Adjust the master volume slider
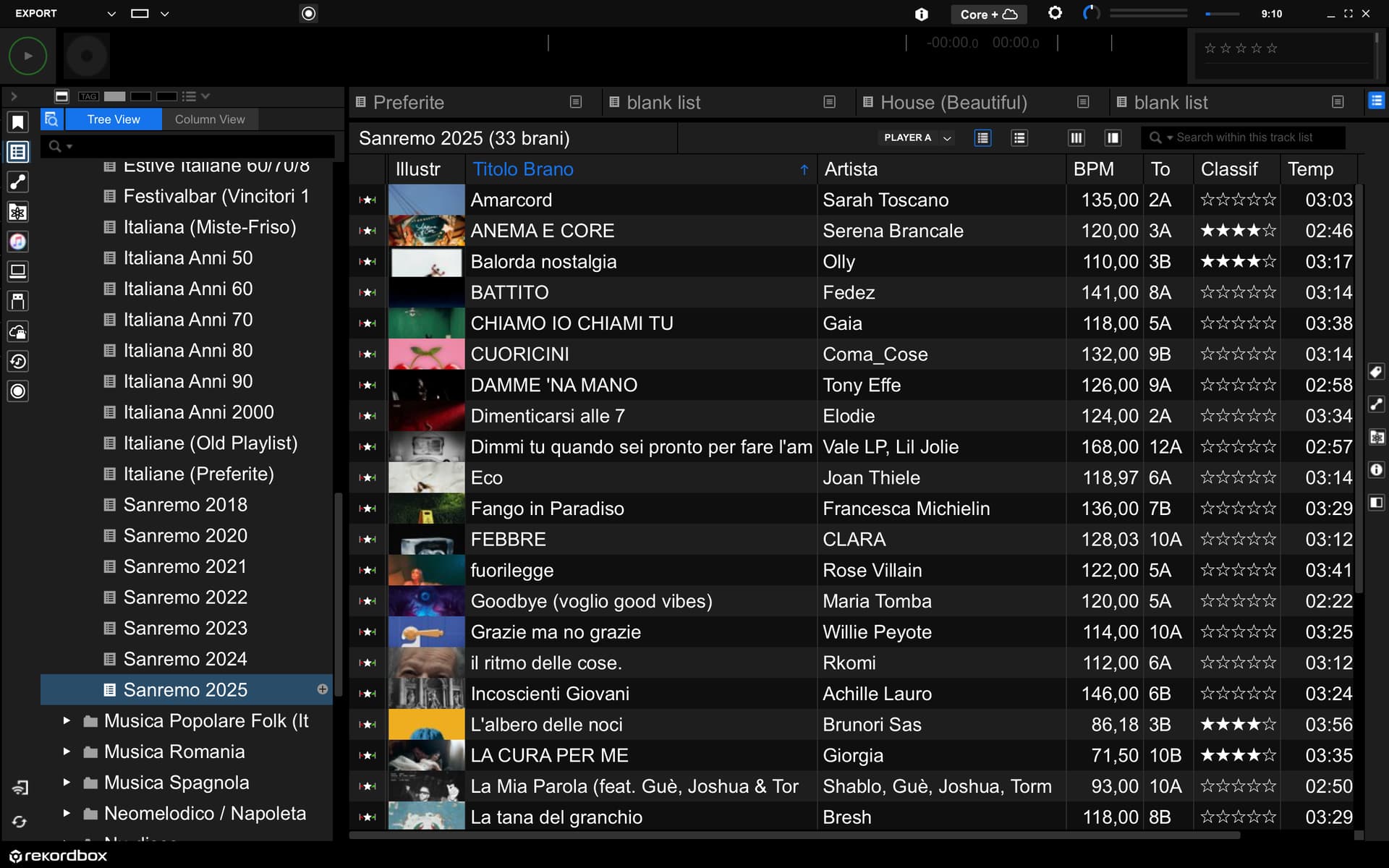This screenshot has height=868, width=1389. [1223, 14]
